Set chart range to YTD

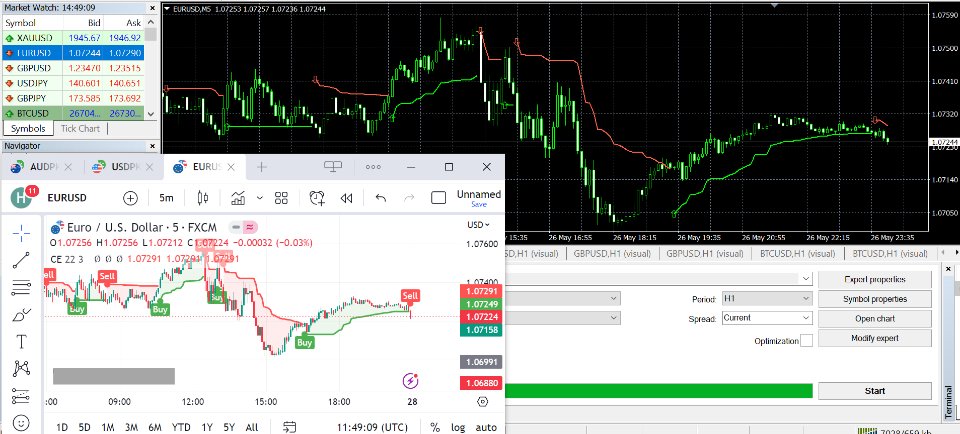[x=181, y=427]
